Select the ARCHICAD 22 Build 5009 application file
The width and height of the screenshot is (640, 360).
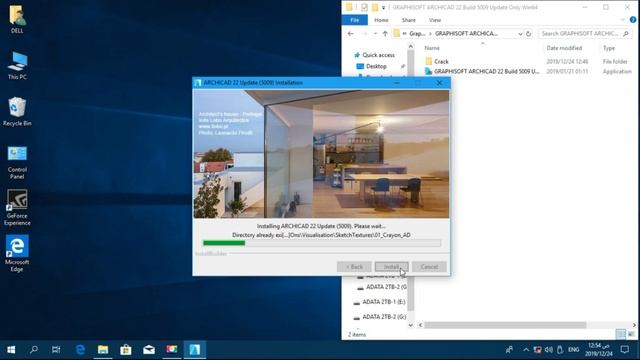(487, 71)
